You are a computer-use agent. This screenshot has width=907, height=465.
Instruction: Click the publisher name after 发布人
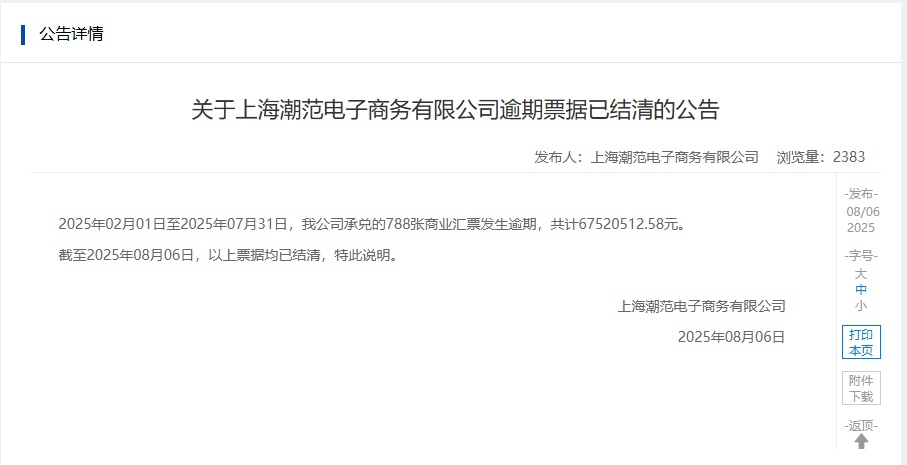tap(674, 157)
